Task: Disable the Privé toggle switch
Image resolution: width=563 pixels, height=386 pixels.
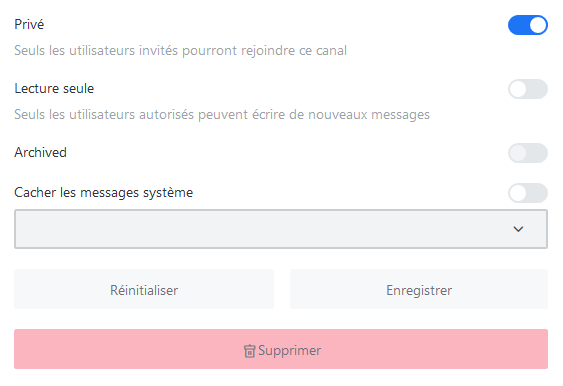Action: point(527,25)
